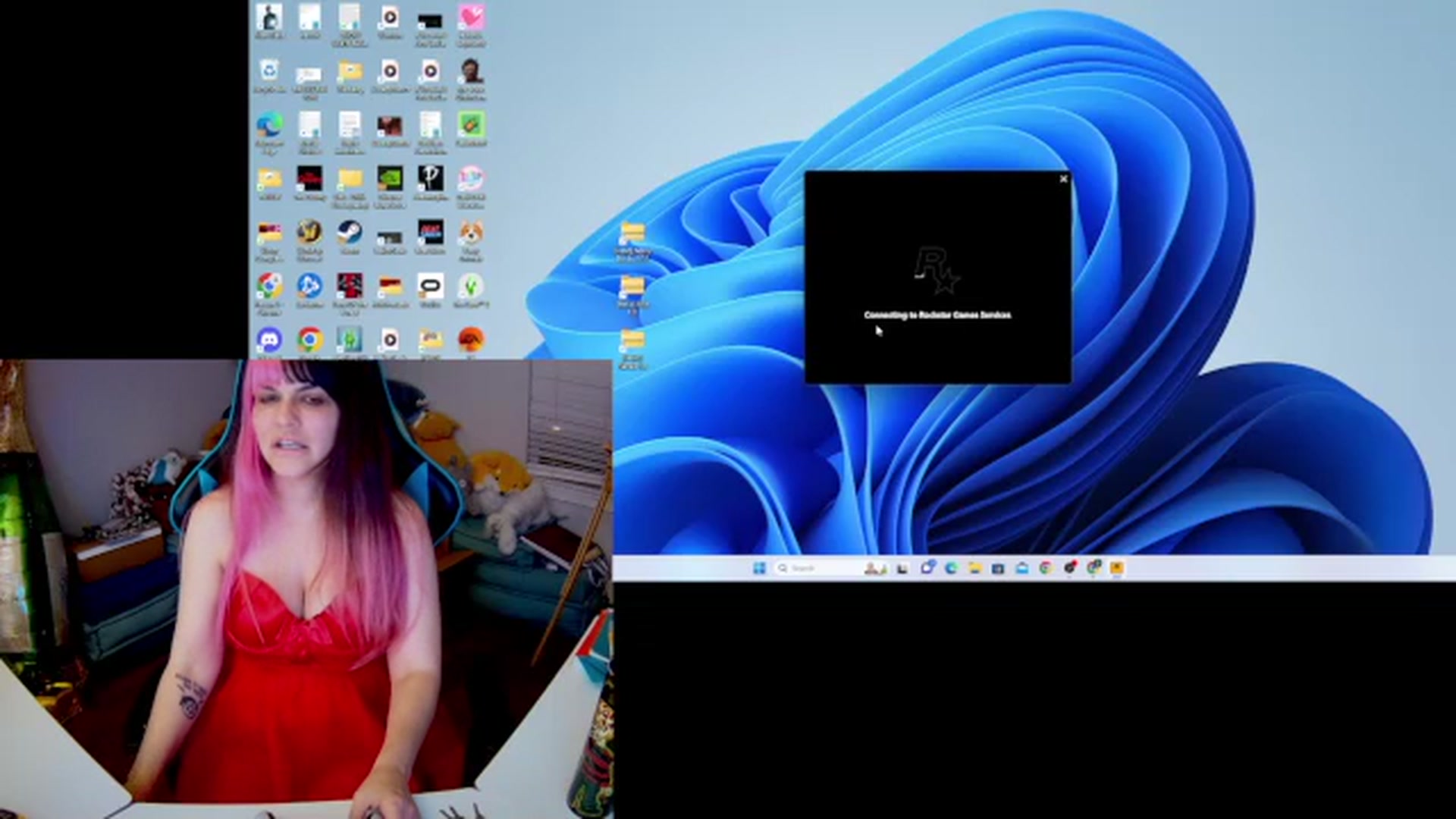Open the orange round icon in the bottom desktop row
The height and width of the screenshot is (819, 1456).
pyautogui.click(x=471, y=341)
